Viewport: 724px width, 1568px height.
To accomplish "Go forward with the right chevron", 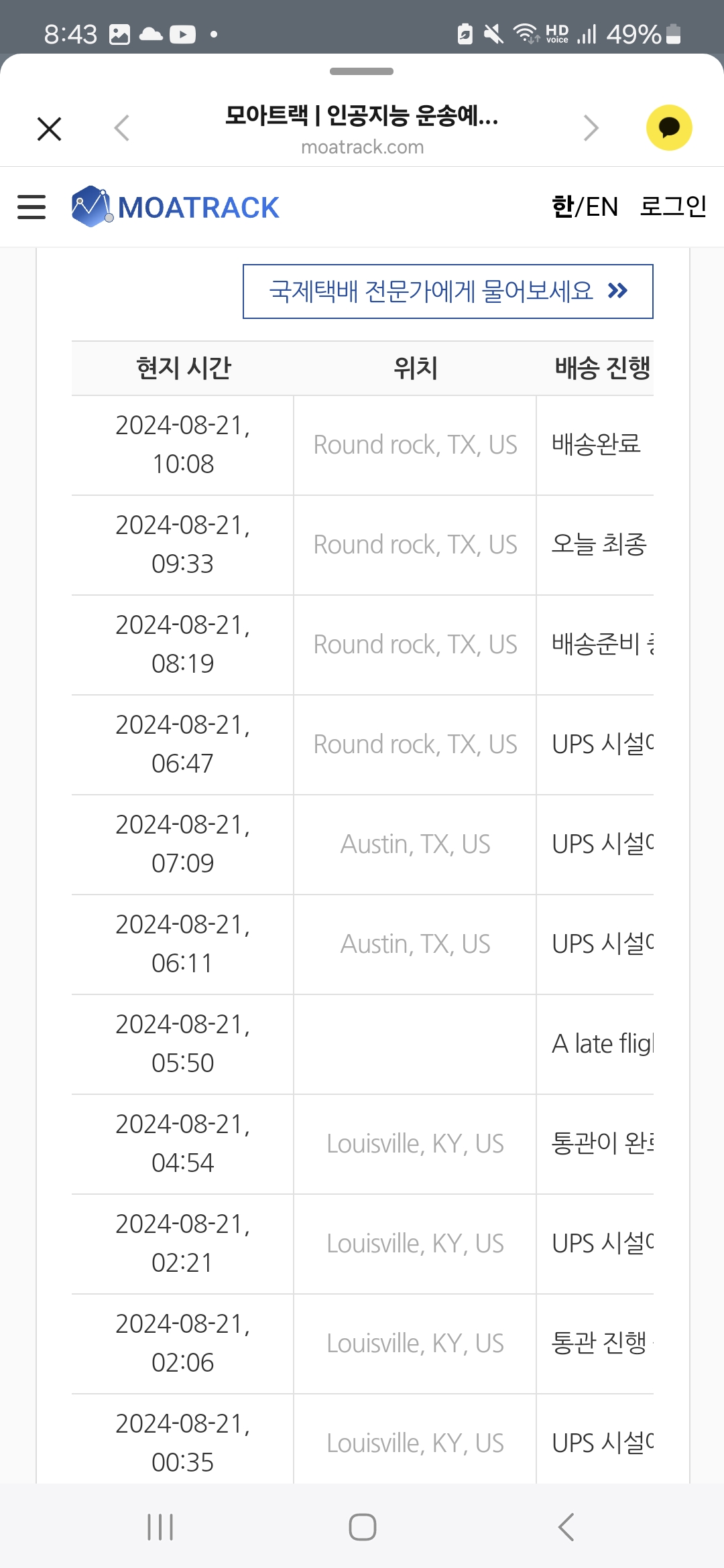I will [x=591, y=128].
